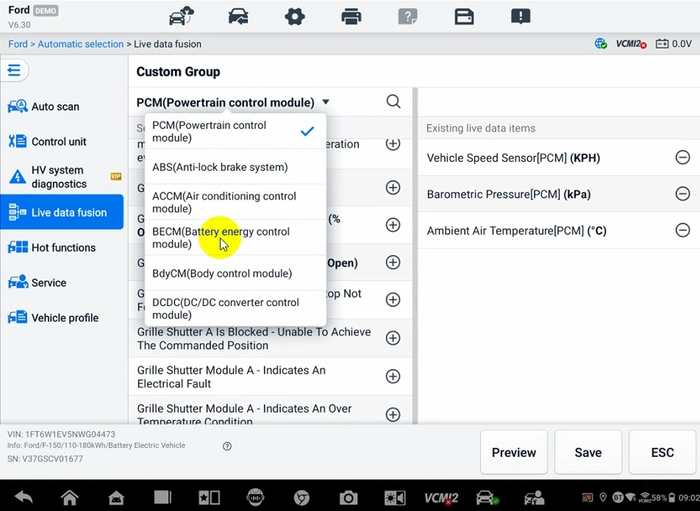Image resolution: width=700 pixels, height=511 pixels.
Task: Remove Vehicle Speed Sensor[PCM] from existing items
Action: click(682, 157)
